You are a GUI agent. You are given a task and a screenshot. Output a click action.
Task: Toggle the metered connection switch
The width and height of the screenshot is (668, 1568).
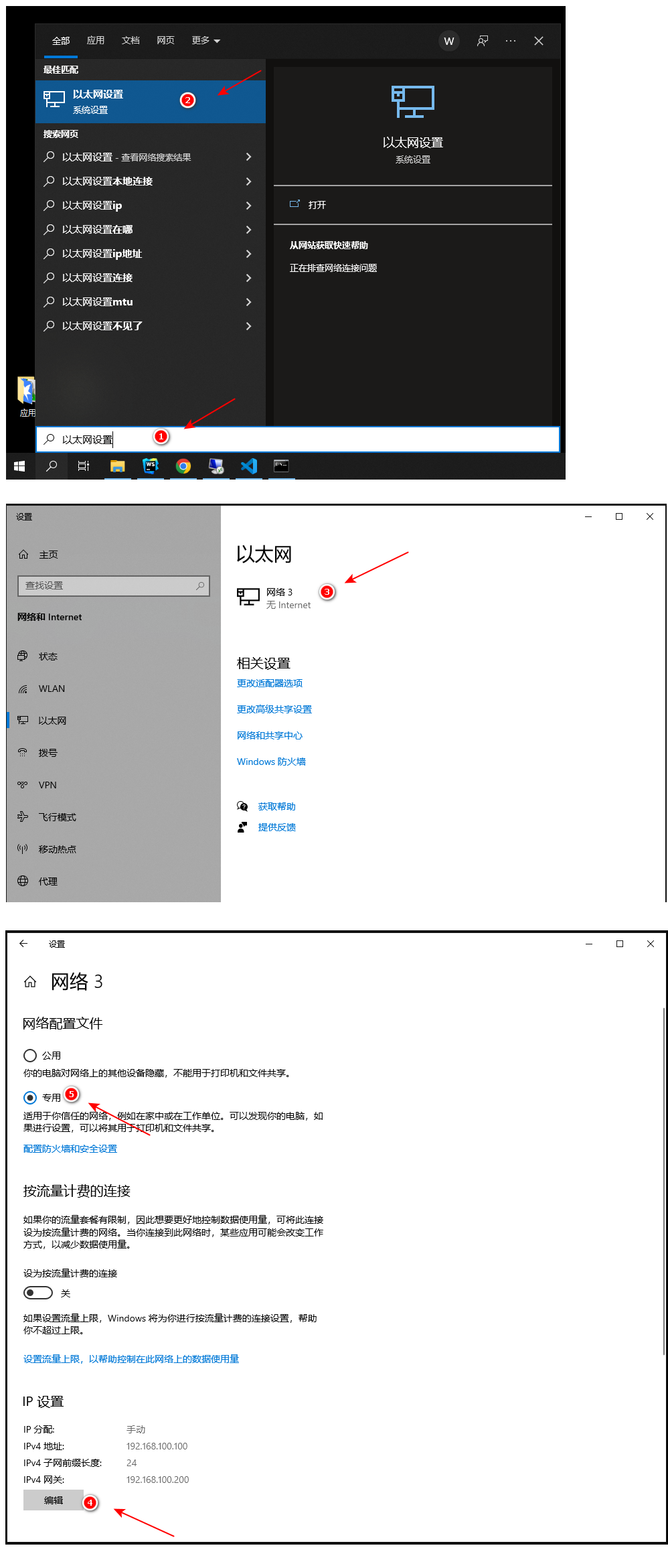(38, 1293)
